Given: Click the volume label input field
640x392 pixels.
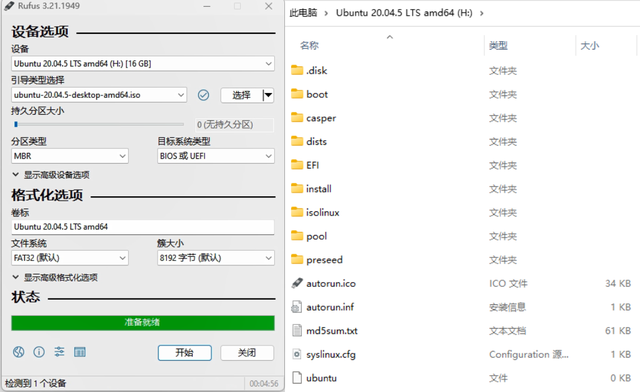Looking at the screenshot, I should click(143, 227).
